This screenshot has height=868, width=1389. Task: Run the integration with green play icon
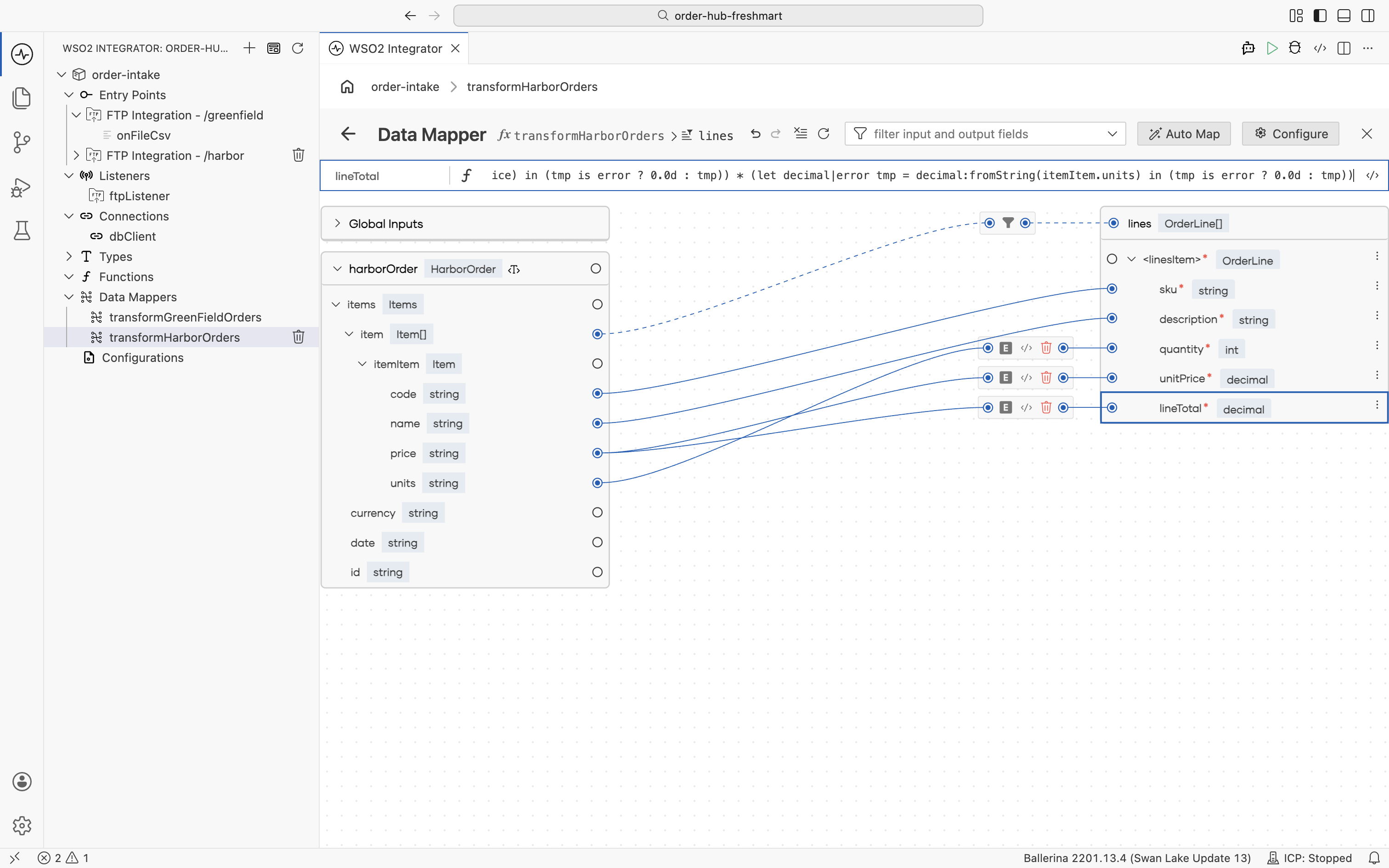click(x=1272, y=48)
